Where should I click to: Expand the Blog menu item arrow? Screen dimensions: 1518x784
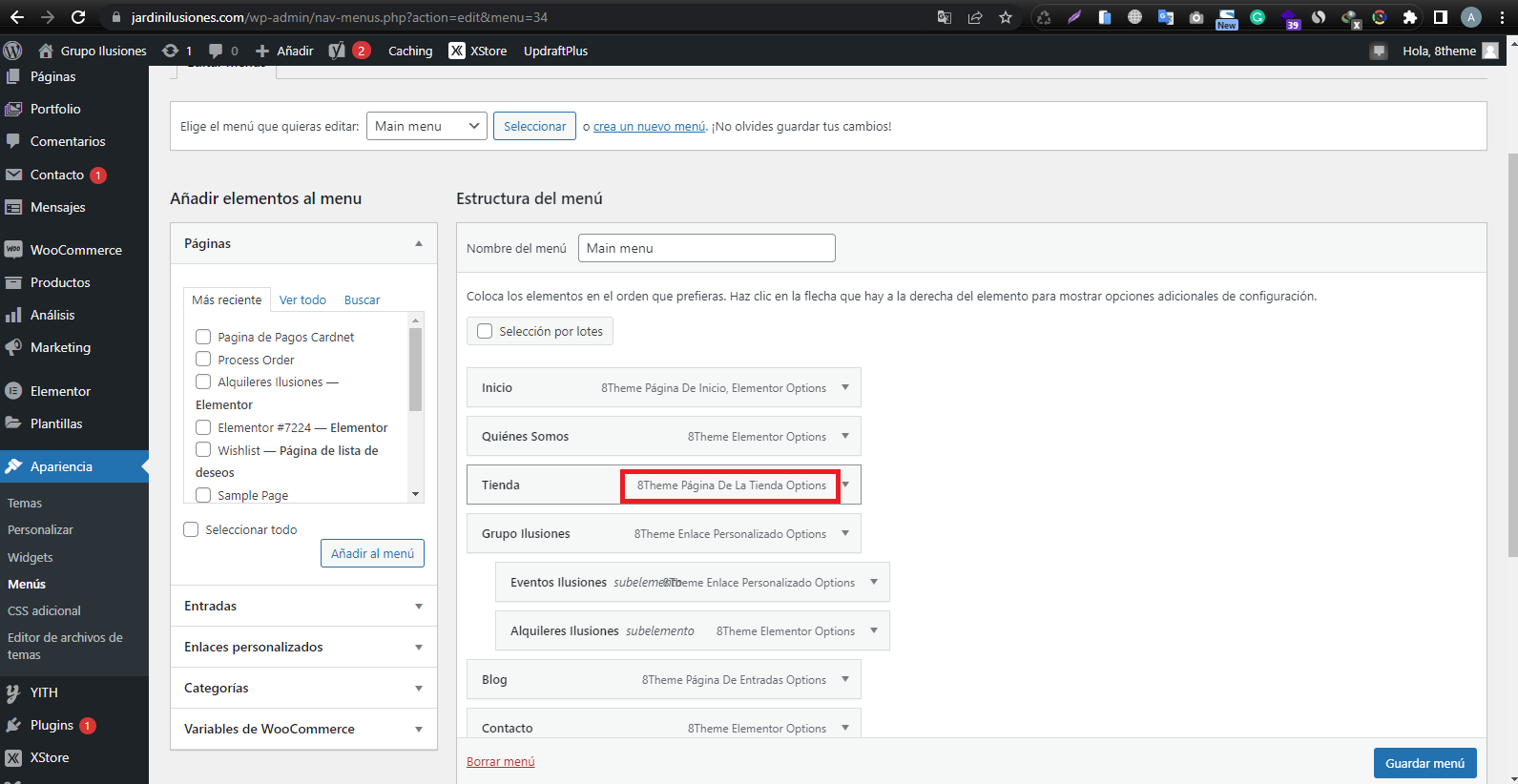pyautogui.click(x=845, y=679)
